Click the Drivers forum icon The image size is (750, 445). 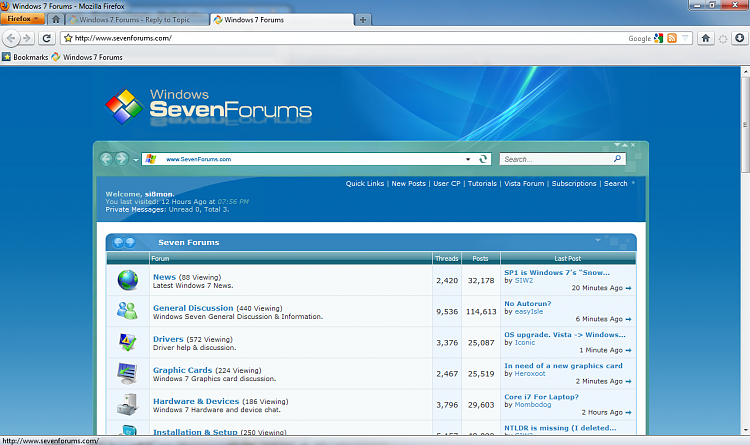tap(128, 342)
